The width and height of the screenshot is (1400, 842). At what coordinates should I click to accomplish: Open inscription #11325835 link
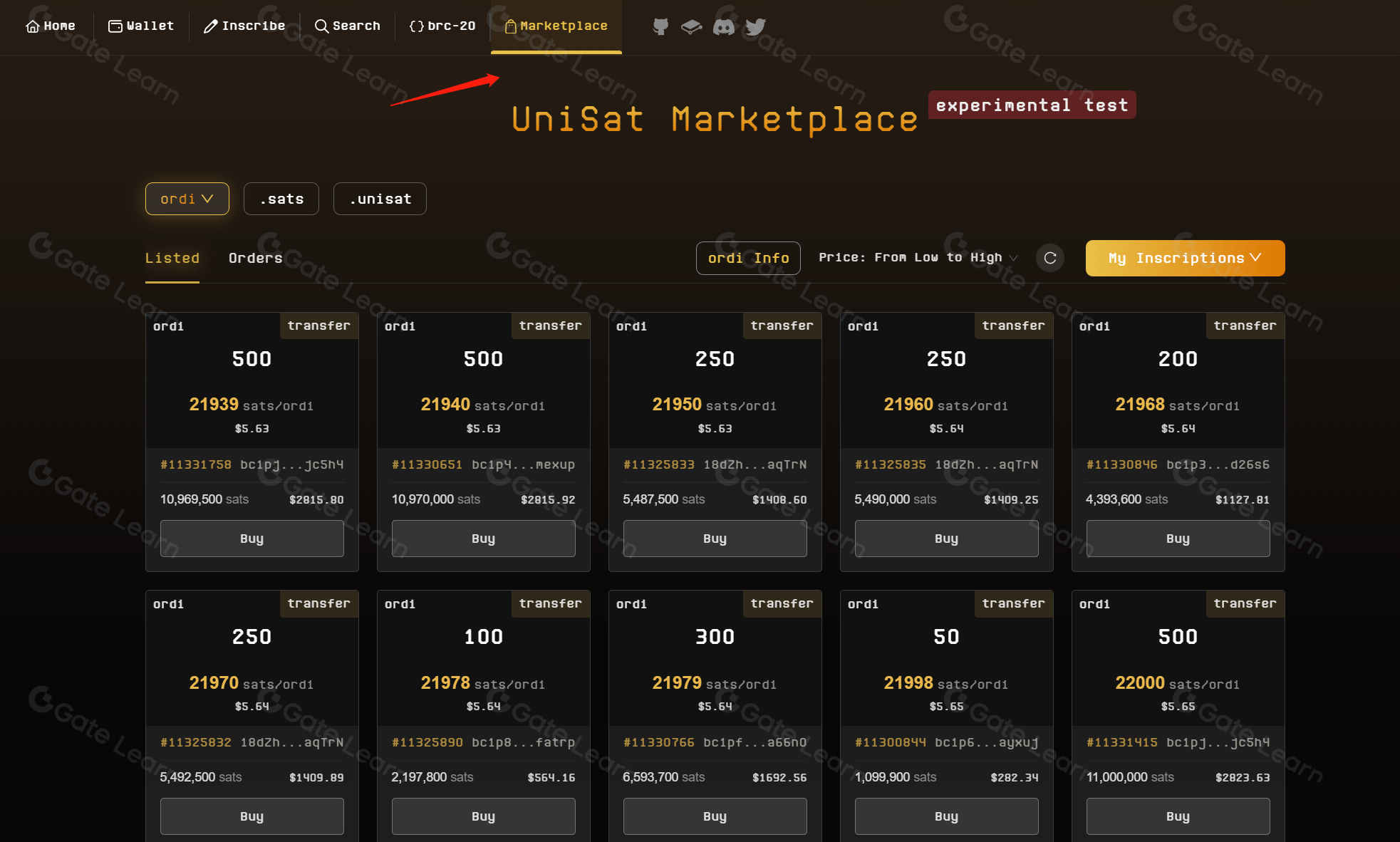tap(891, 464)
